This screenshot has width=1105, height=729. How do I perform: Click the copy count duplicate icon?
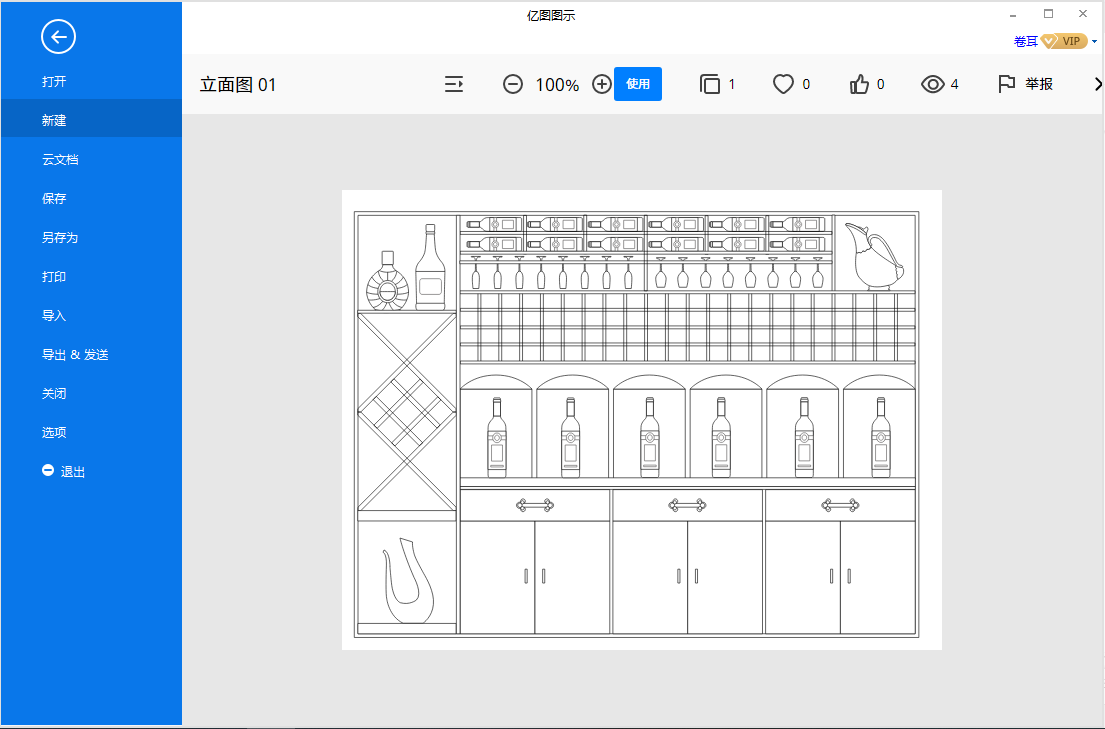[710, 84]
